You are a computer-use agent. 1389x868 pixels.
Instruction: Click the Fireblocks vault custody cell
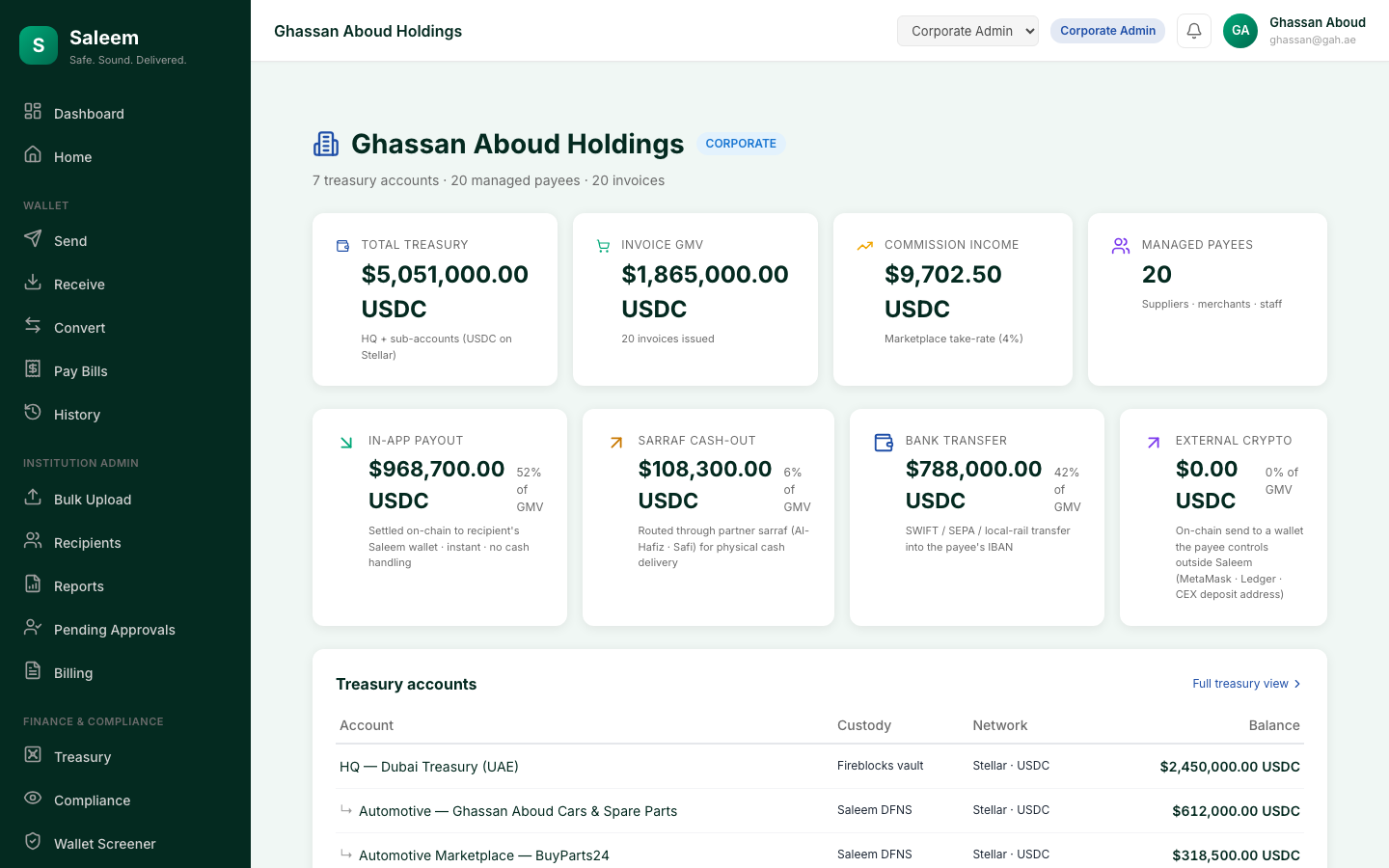pyautogui.click(x=881, y=766)
